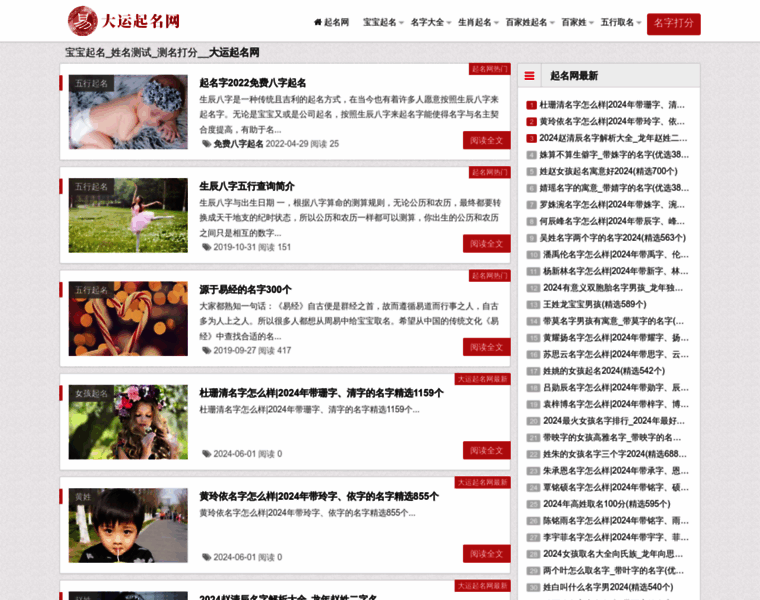760x600 pixels.
Task: Open the flower crown girl thumbnail
Action: [x=128, y=422]
